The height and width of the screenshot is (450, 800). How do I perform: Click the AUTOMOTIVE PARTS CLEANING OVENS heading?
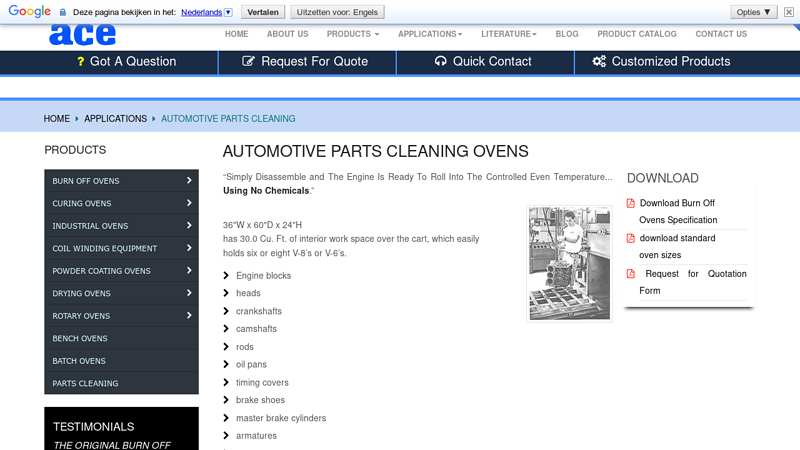click(x=376, y=152)
